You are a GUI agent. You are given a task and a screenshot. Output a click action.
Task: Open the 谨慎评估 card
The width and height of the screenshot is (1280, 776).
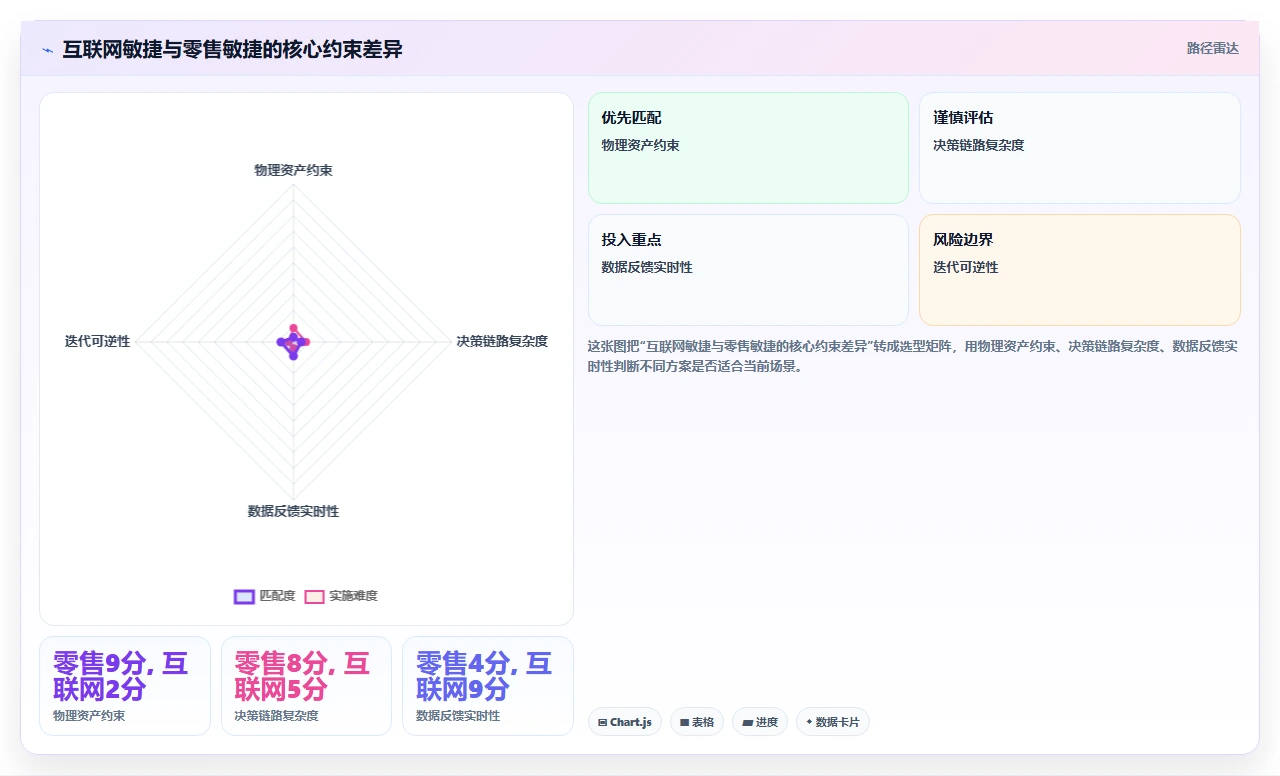1080,148
